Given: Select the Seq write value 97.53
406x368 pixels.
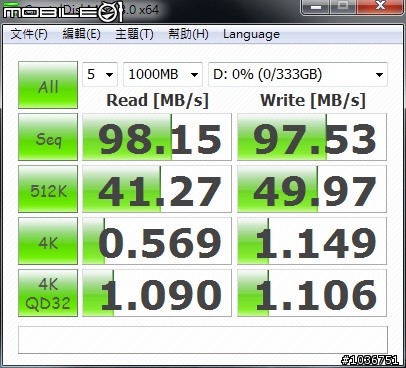Looking at the screenshot, I should (x=312, y=137).
